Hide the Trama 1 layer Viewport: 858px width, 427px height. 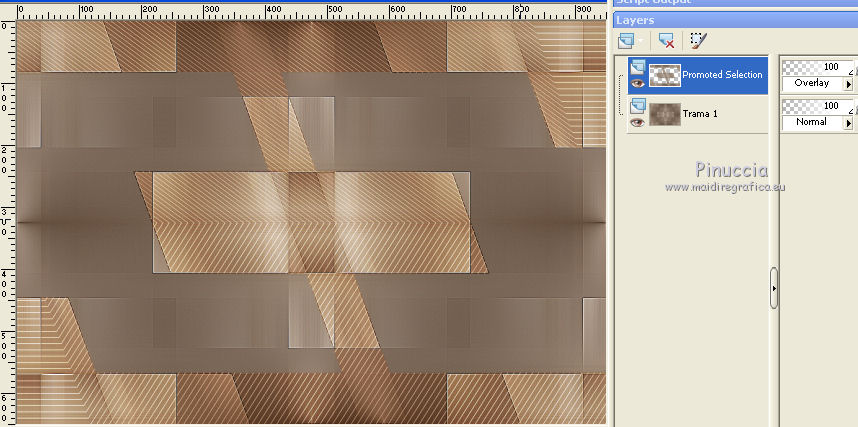pos(637,122)
